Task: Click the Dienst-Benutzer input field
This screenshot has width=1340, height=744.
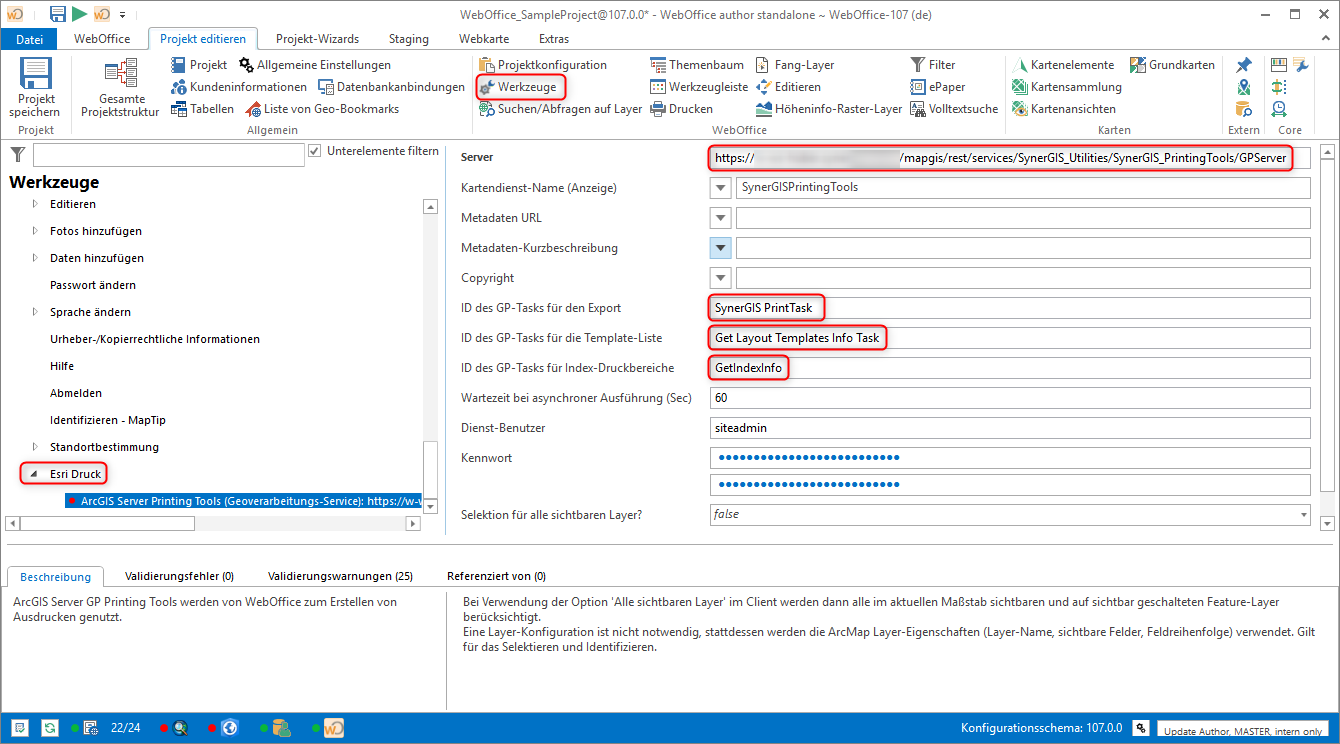Action: 1009,428
